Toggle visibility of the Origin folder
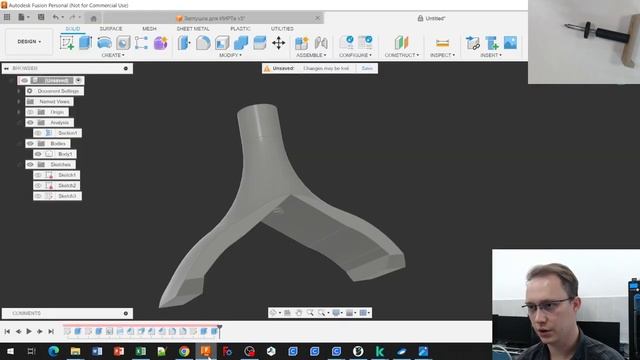The image size is (640, 360). 30,112
